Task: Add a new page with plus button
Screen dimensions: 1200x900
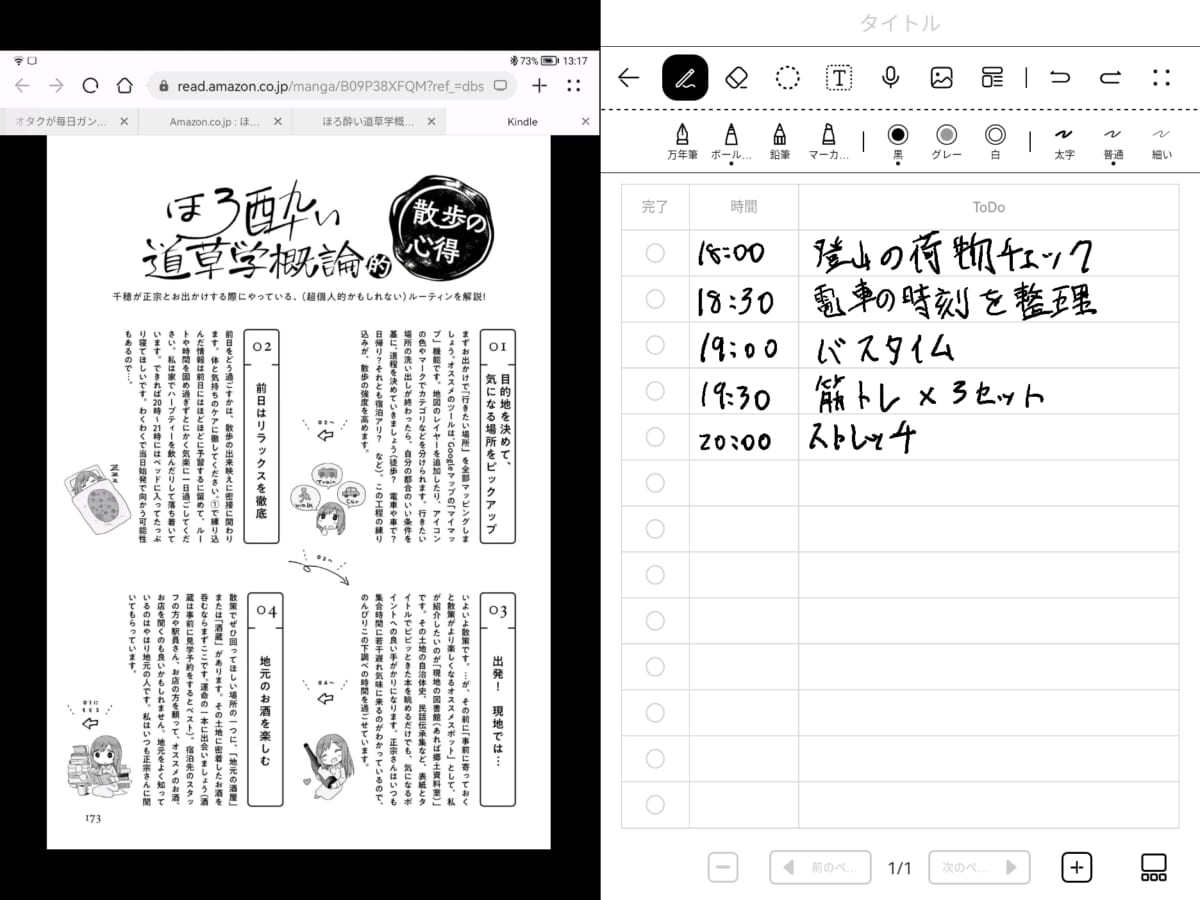Action: [x=1076, y=867]
